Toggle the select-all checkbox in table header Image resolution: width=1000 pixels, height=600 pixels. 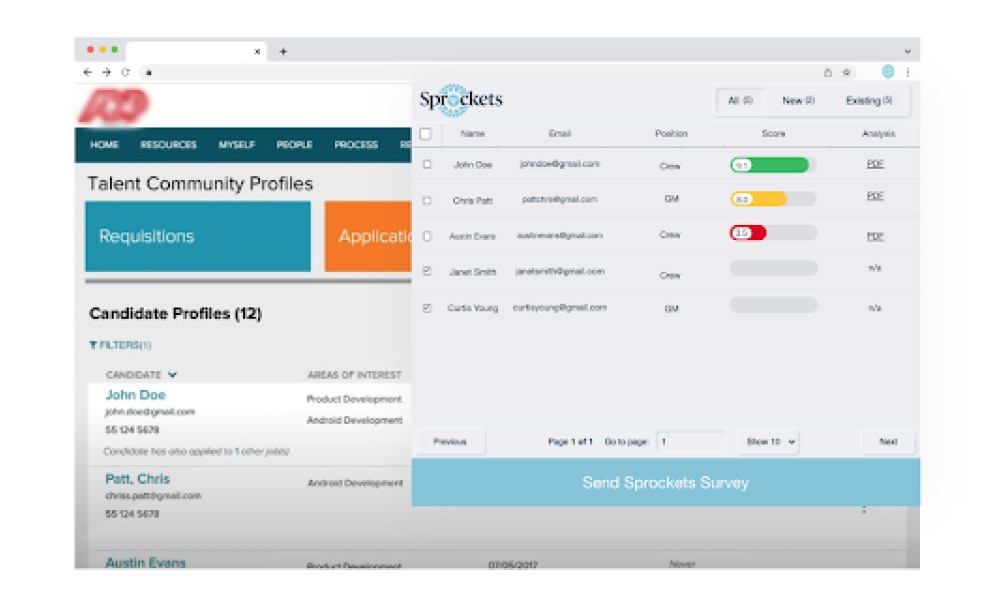(x=425, y=134)
